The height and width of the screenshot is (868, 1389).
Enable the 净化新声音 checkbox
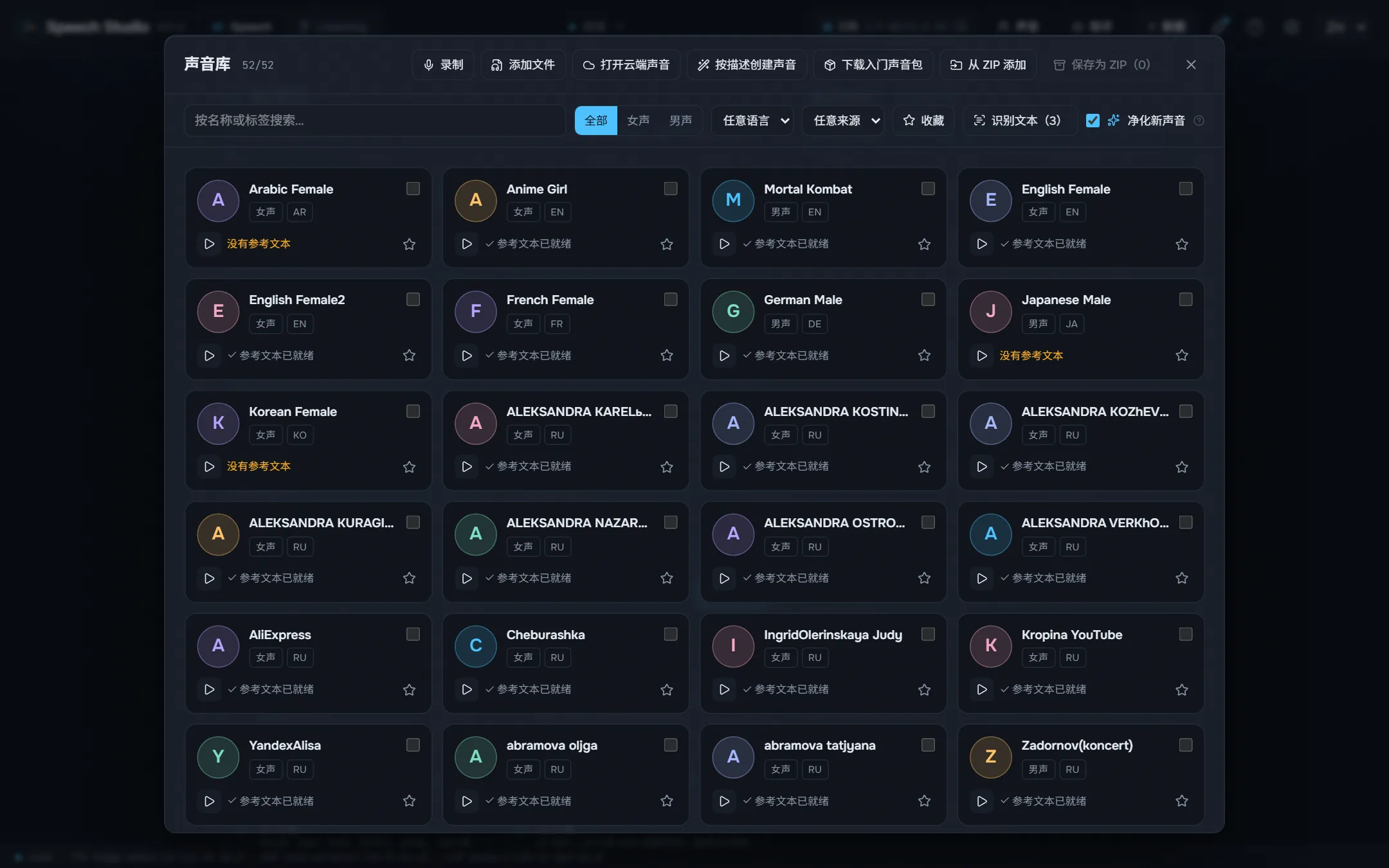(1093, 121)
